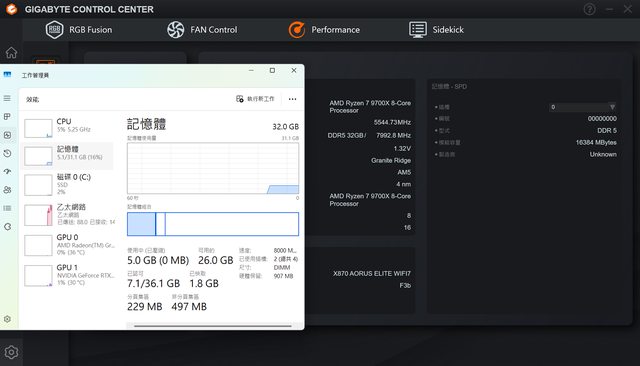Open Task Manager services page icon

point(7,226)
